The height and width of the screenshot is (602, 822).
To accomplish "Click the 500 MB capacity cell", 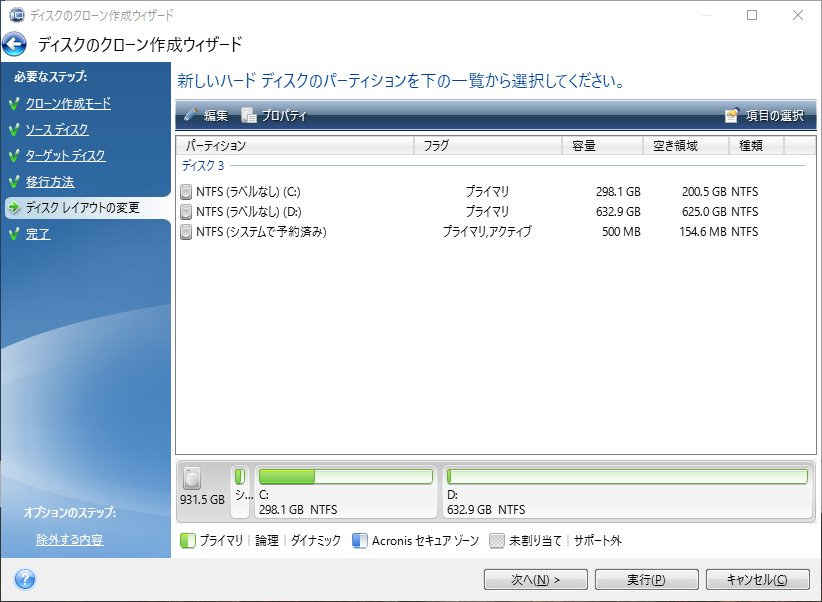I will [621, 232].
